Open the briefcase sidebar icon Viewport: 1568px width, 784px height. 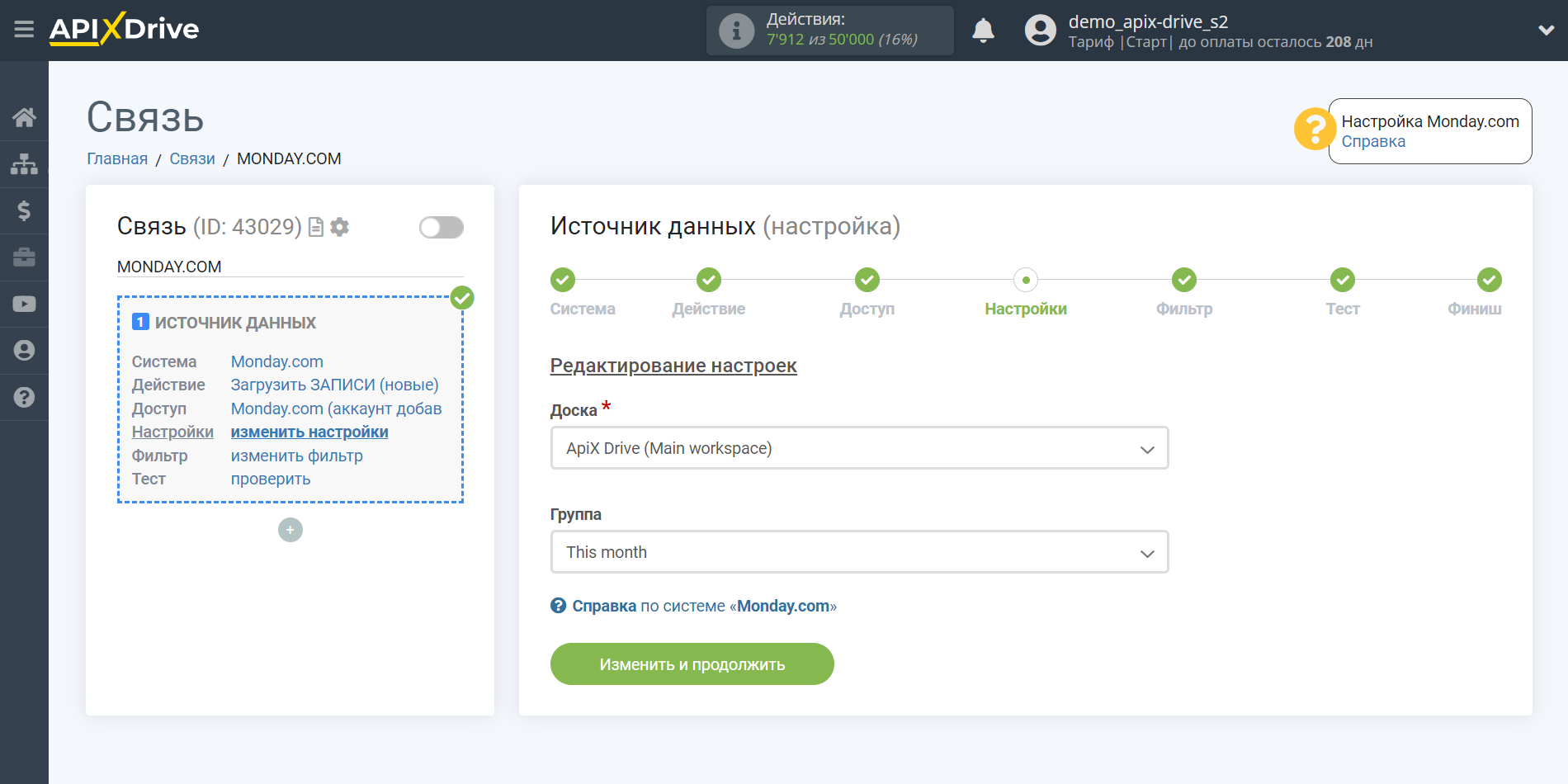tap(24, 257)
